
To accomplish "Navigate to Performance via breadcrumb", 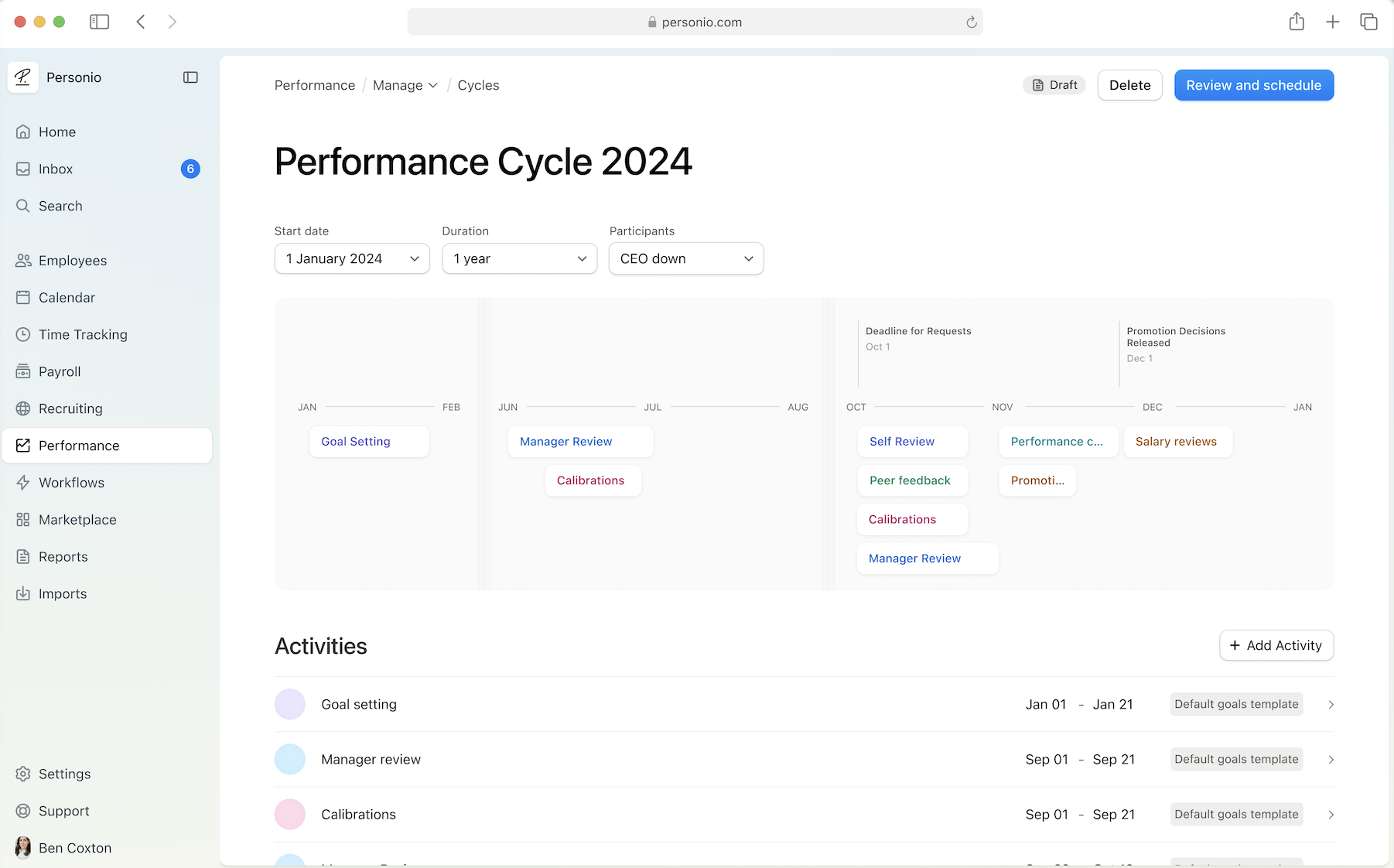I will (x=314, y=85).
